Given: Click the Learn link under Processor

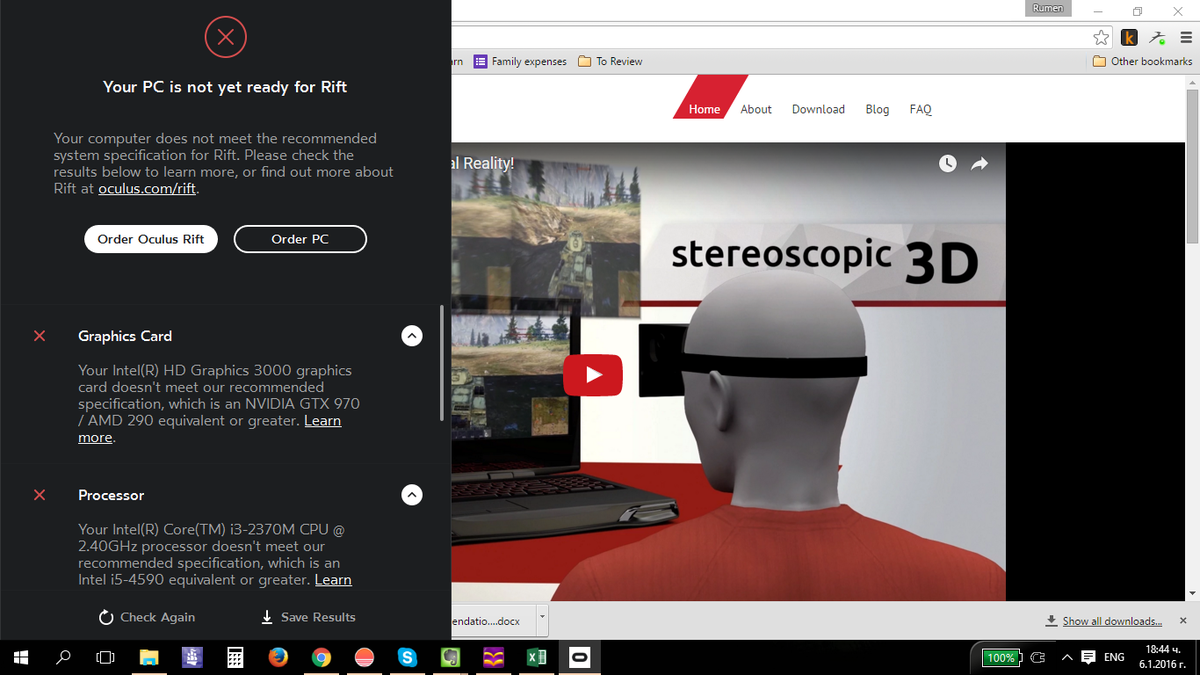Looking at the screenshot, I should 333,580.
